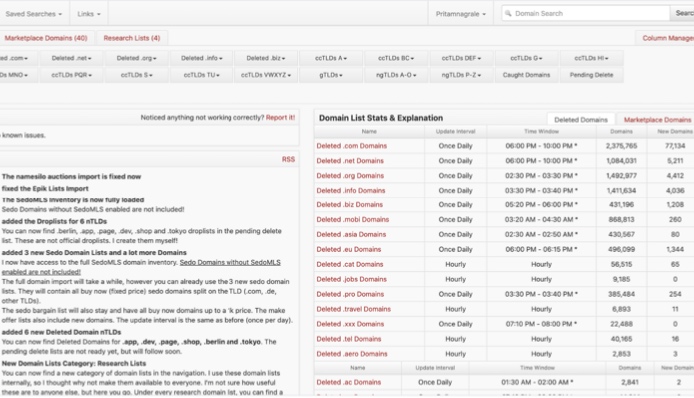Screen dimensions: 694x398
Task: Expand the gTLDs dropdown
Action: point(331,75)
